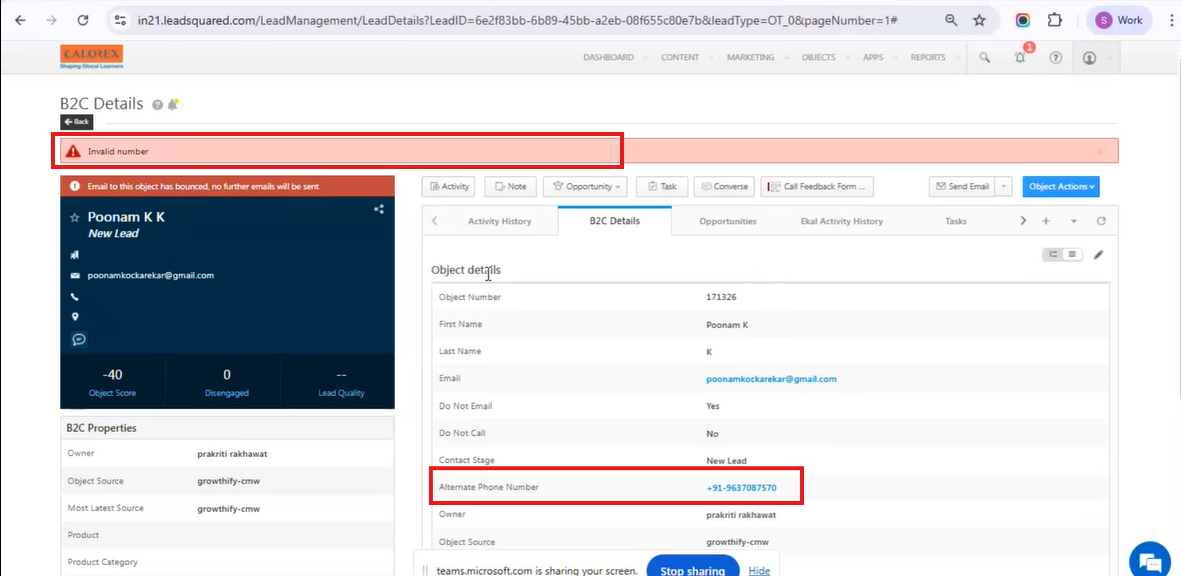The height and width of the screenshot is (576, 1181).
Task: Open the Opportunities tab
Action: coord(727,221)
